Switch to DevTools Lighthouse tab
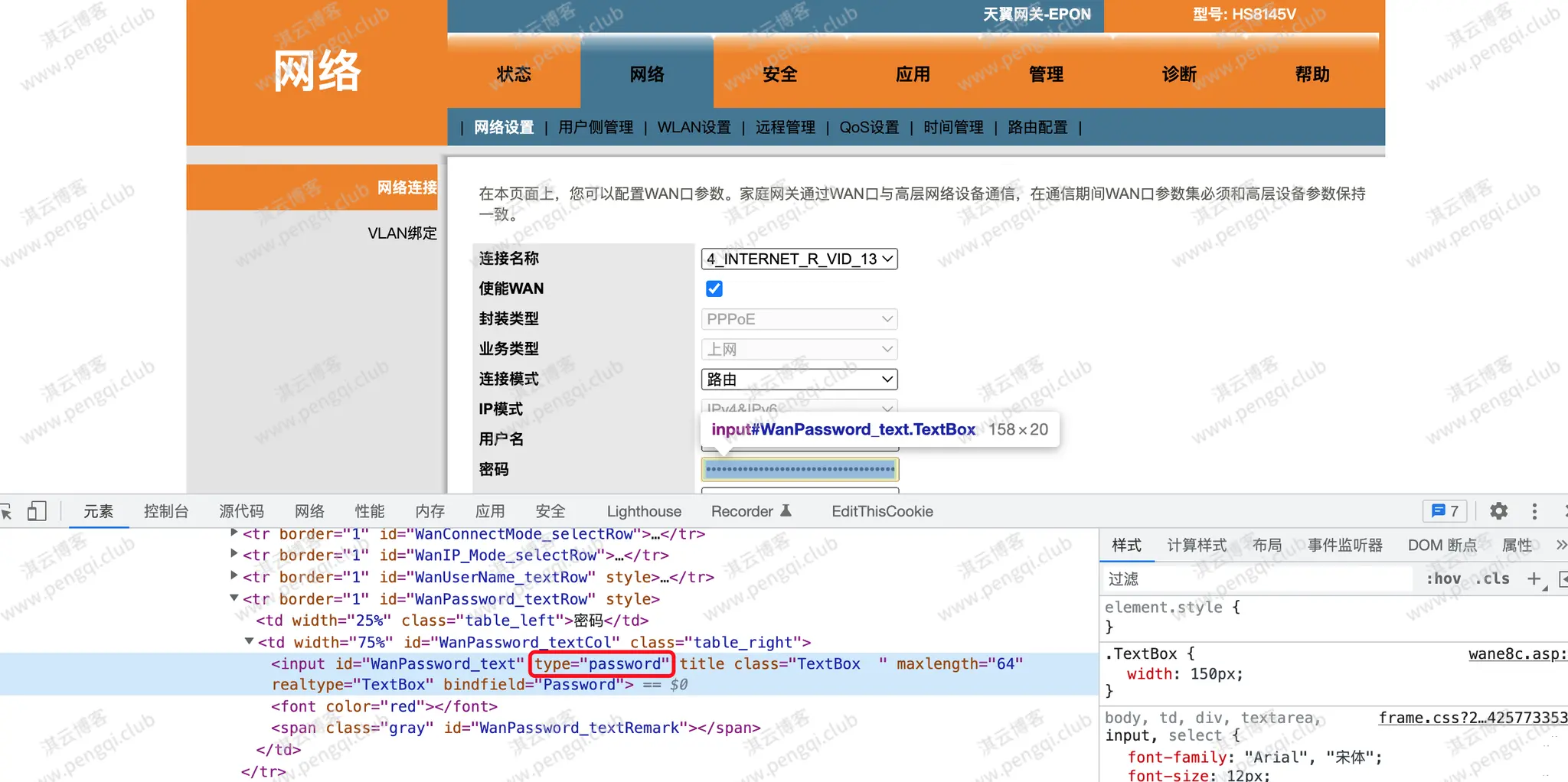 point(644,511)
